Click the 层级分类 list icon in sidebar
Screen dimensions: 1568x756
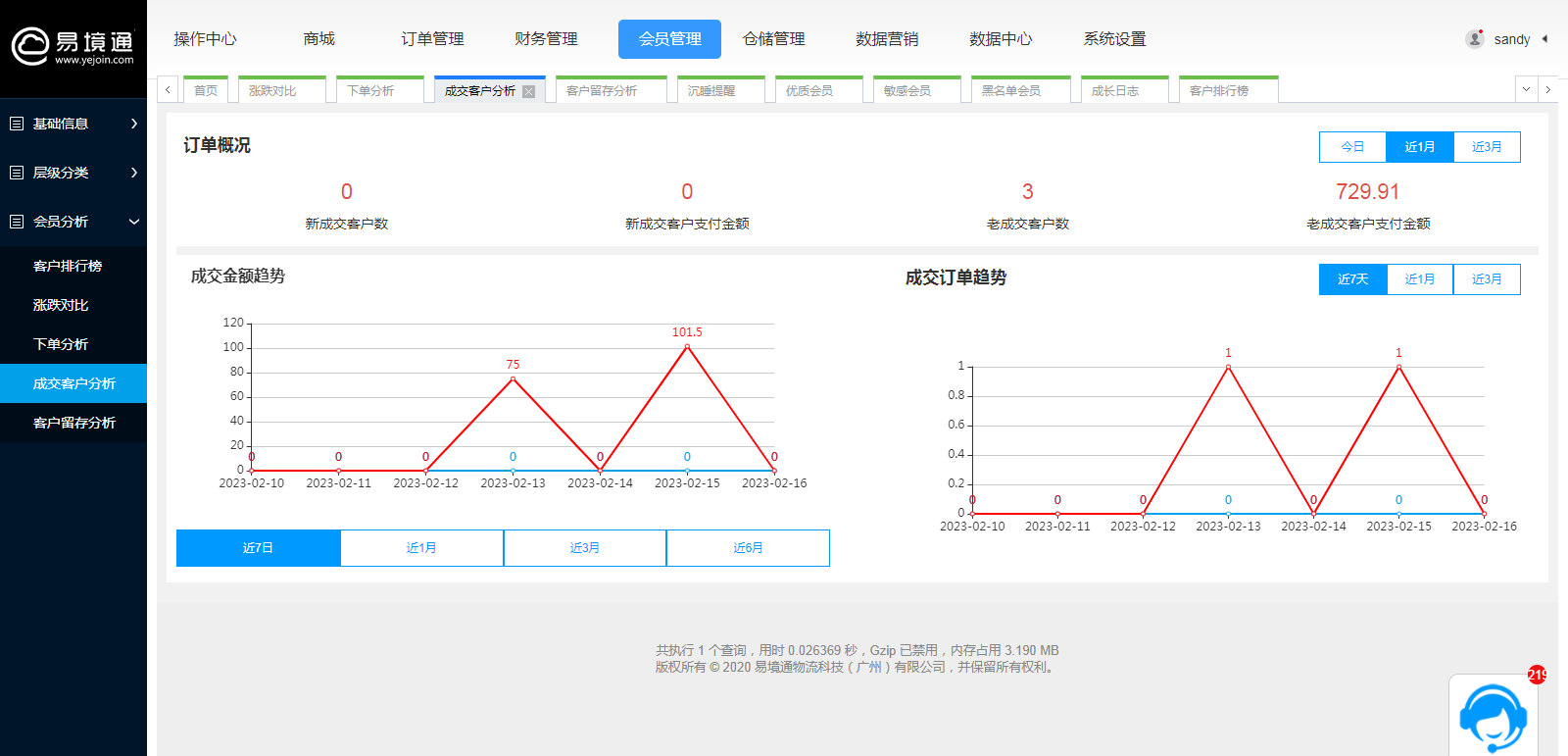tap(17, 173)
